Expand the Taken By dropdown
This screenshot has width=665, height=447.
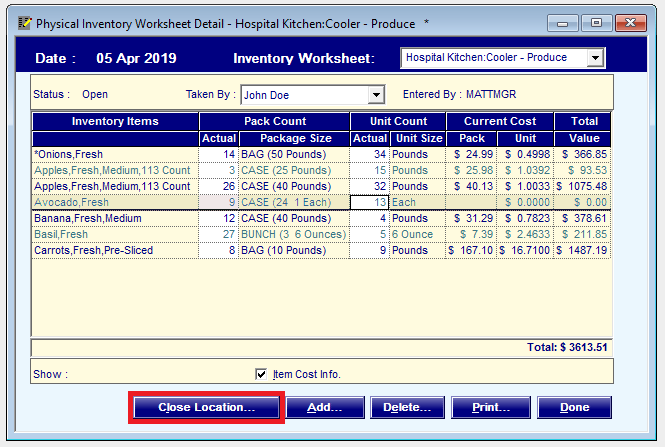[376, 95]
